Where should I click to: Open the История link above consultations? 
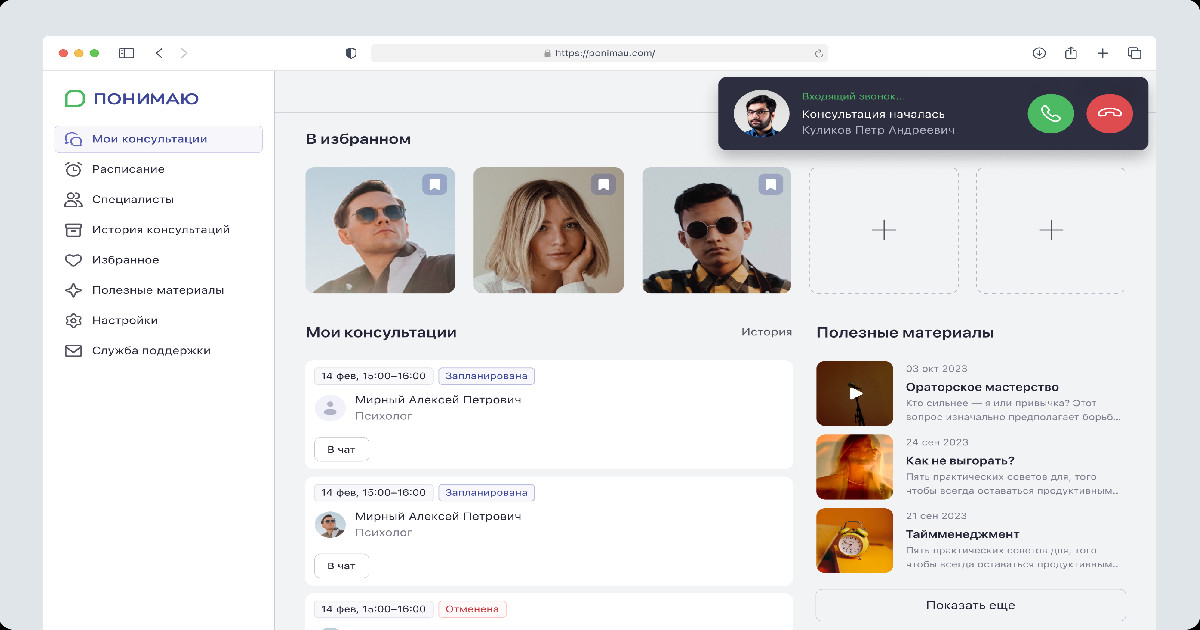(x=766, y=332)
